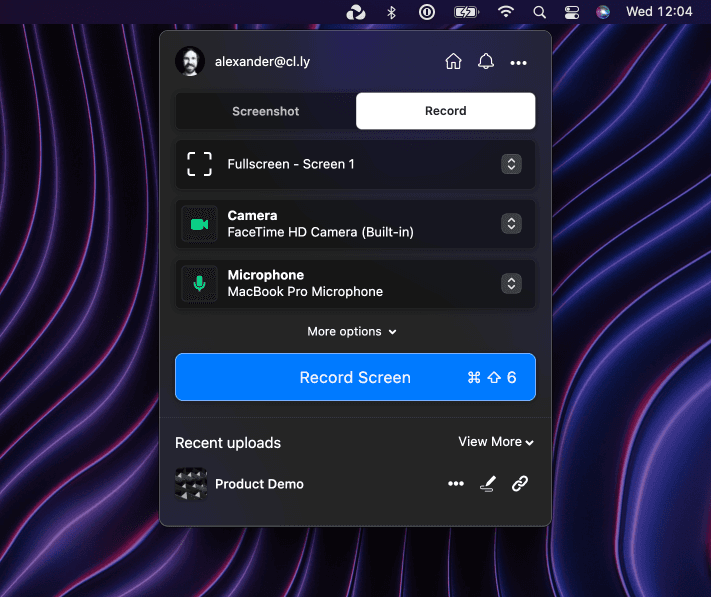Viewport: 711px width, 597px height.
Task: Open Fullscreen - Screen 1 selector arrows
Action: [511, 164]
